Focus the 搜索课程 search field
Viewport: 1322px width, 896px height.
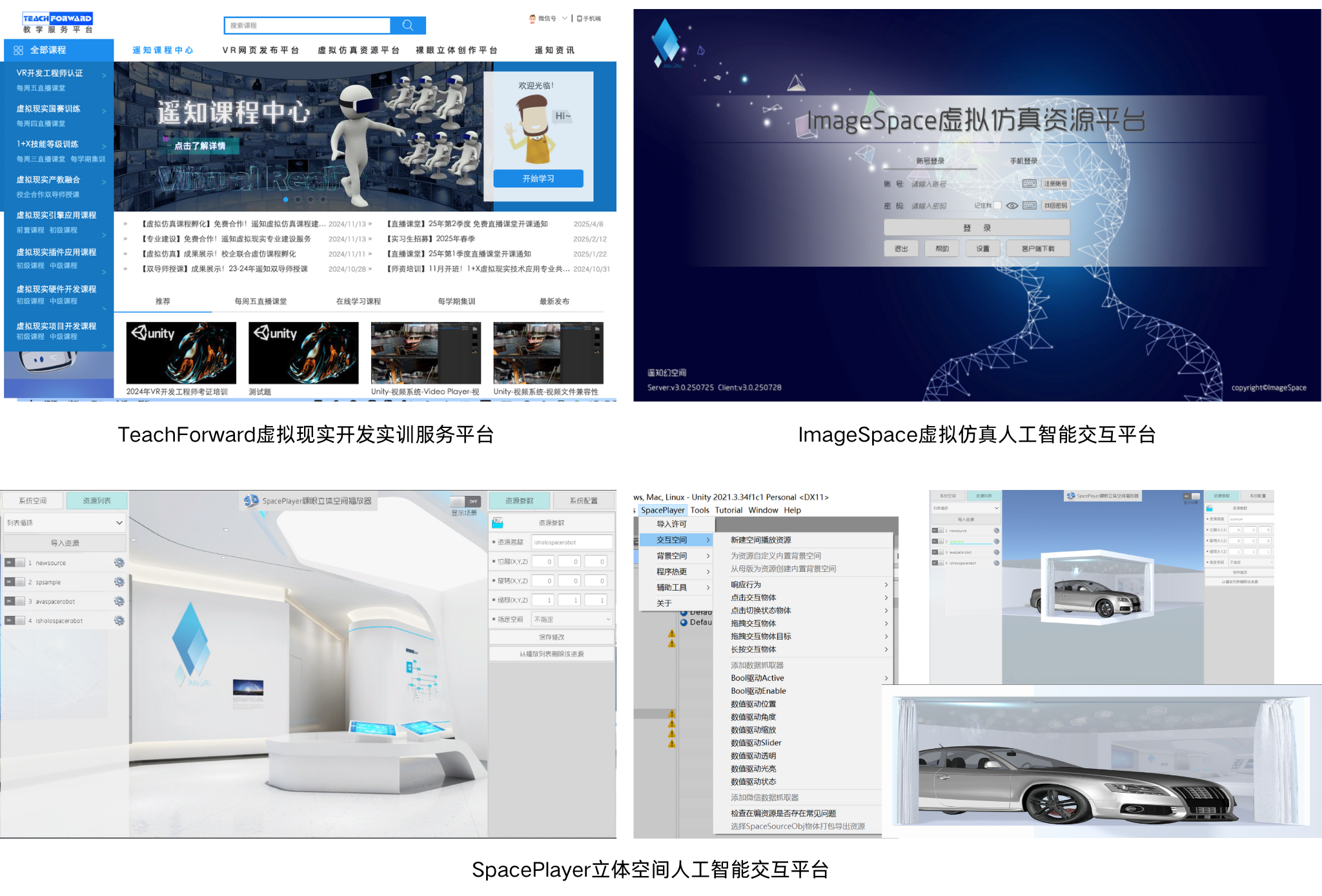(308, 25)
